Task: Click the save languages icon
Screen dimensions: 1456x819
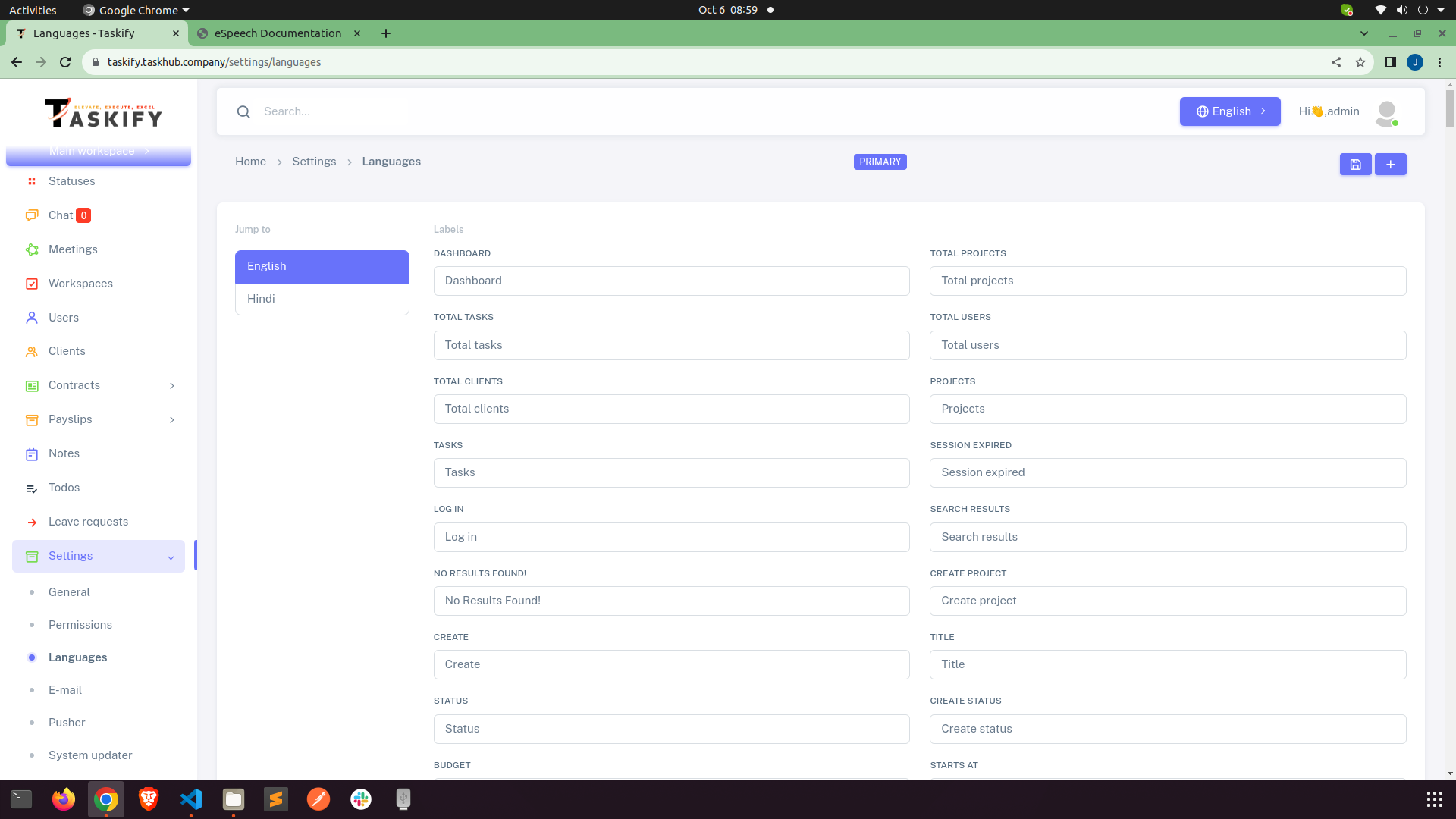Action: click(1355, 165)
